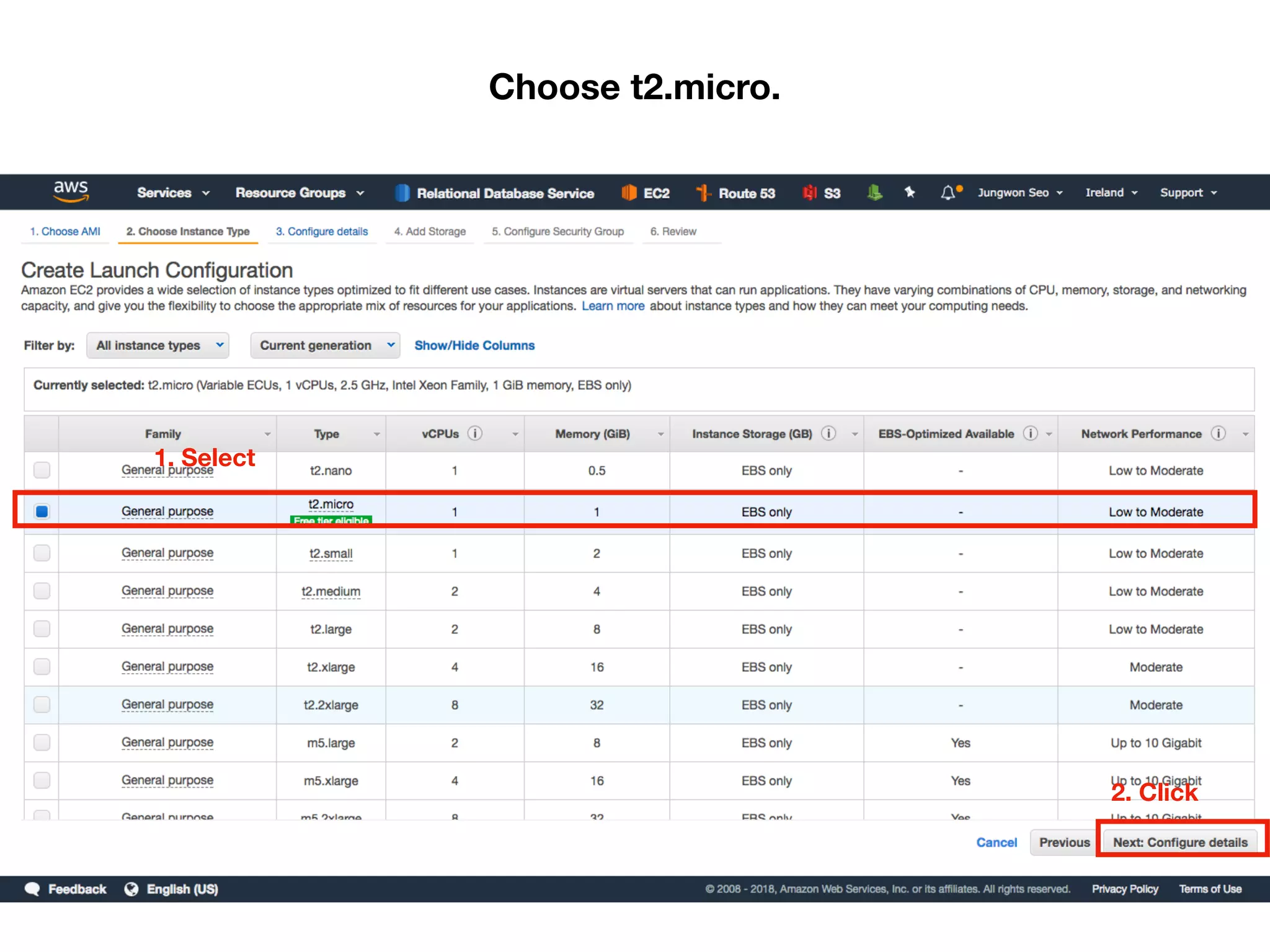
Task: Open the Memory (GiB) column sort arrow
Action: tap(660, 434)
